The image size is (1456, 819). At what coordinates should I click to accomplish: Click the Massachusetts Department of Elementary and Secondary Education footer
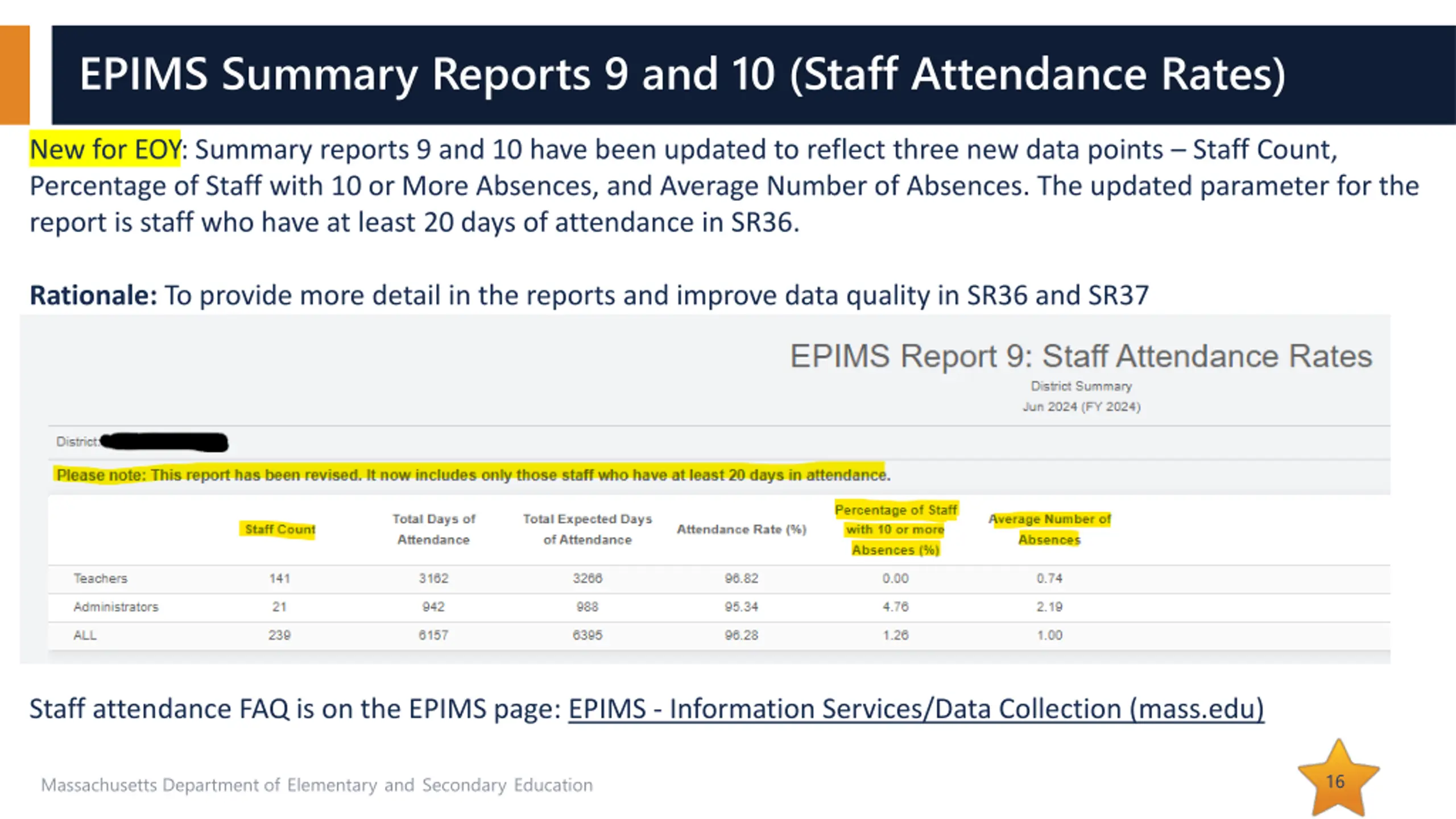pos(317,785)
